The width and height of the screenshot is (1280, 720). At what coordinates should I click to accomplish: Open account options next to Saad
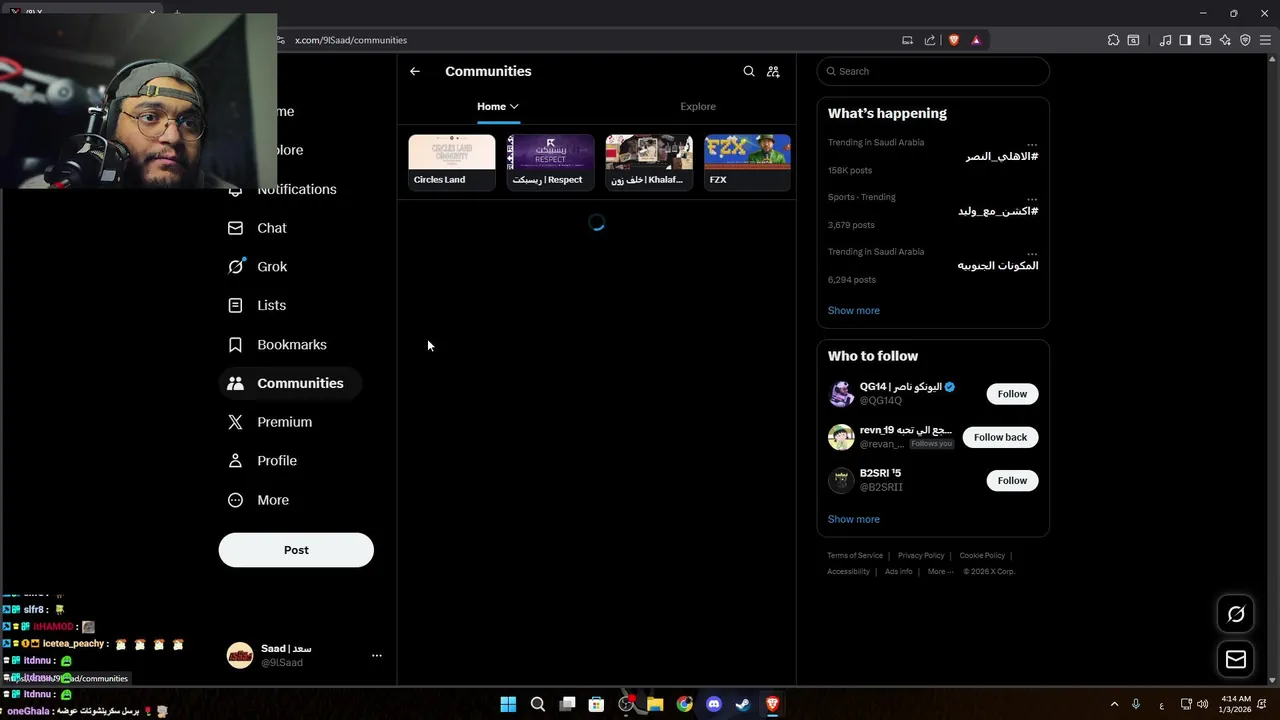coord(377,655)
